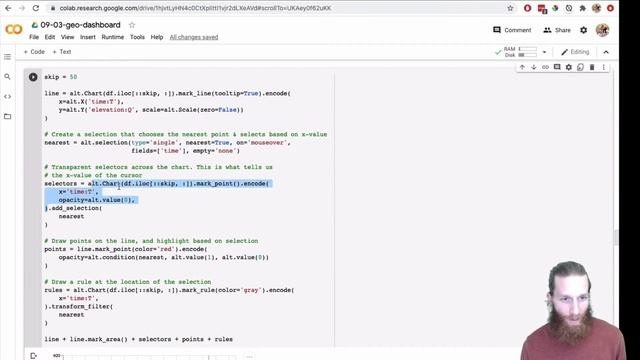Star the 09-03-geo-dashboard notebook

(132, 25)
